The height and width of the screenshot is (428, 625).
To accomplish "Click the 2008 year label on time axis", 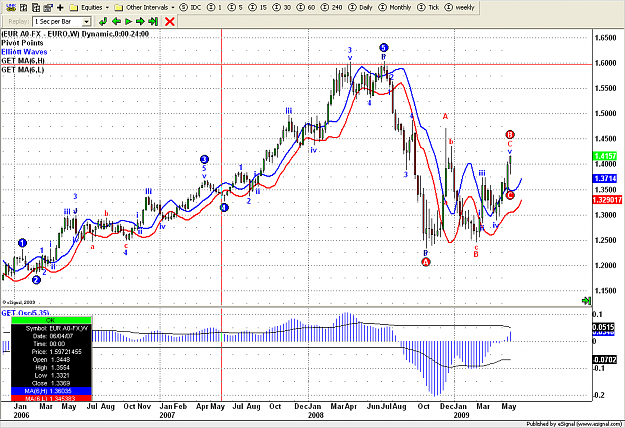I will pos(315,415).
